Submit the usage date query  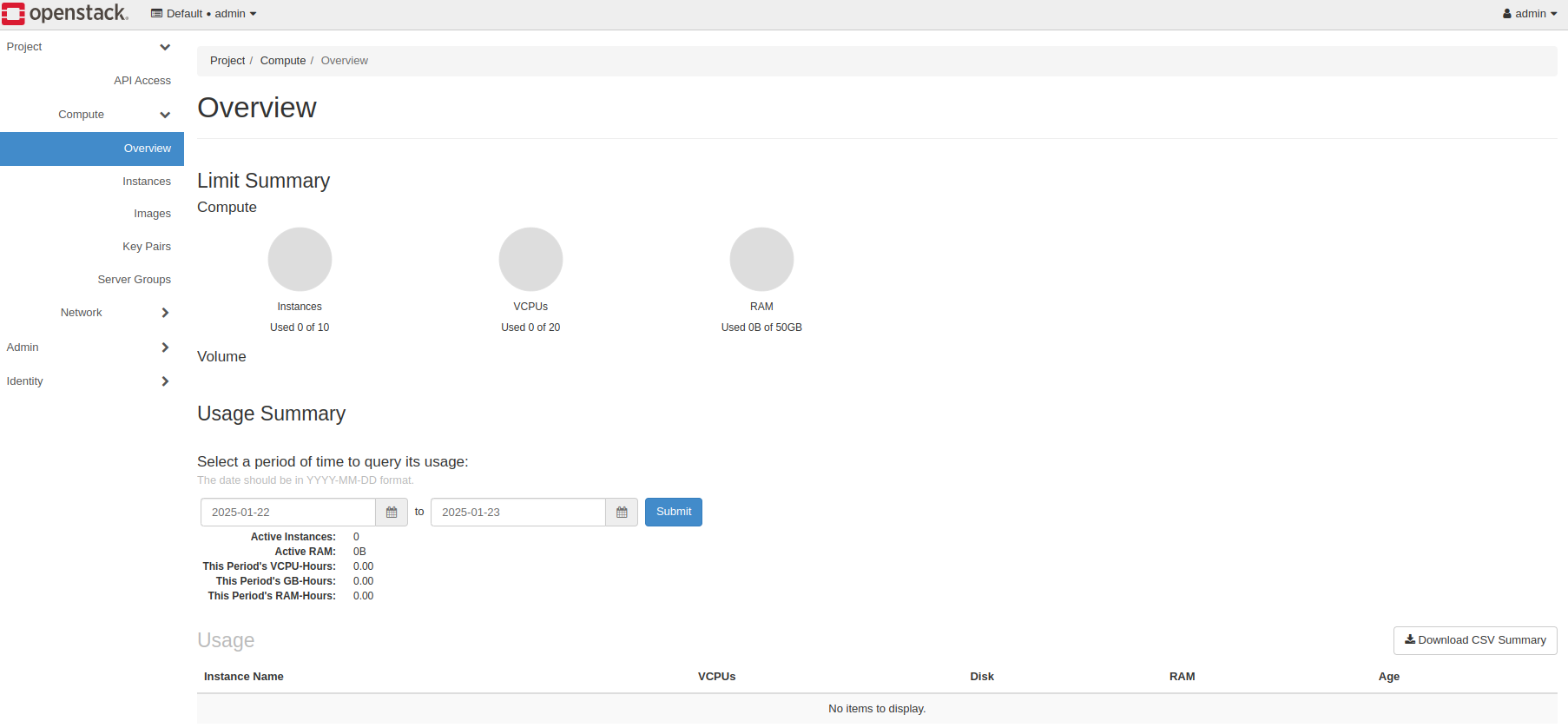[x=673, y=512]
